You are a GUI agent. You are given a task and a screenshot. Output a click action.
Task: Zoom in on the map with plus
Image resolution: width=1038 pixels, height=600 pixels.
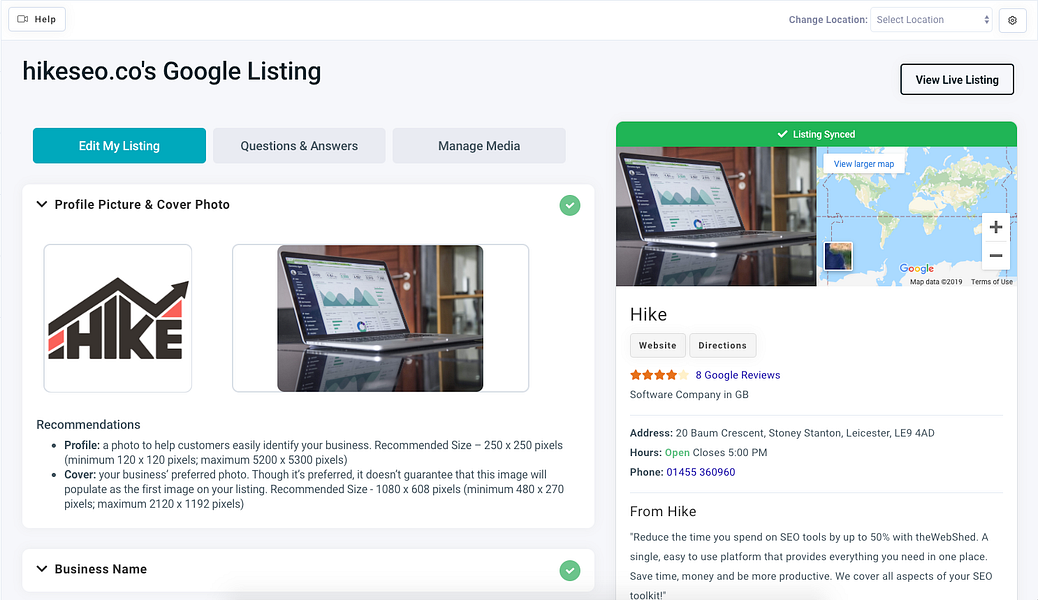click(996, 227)
